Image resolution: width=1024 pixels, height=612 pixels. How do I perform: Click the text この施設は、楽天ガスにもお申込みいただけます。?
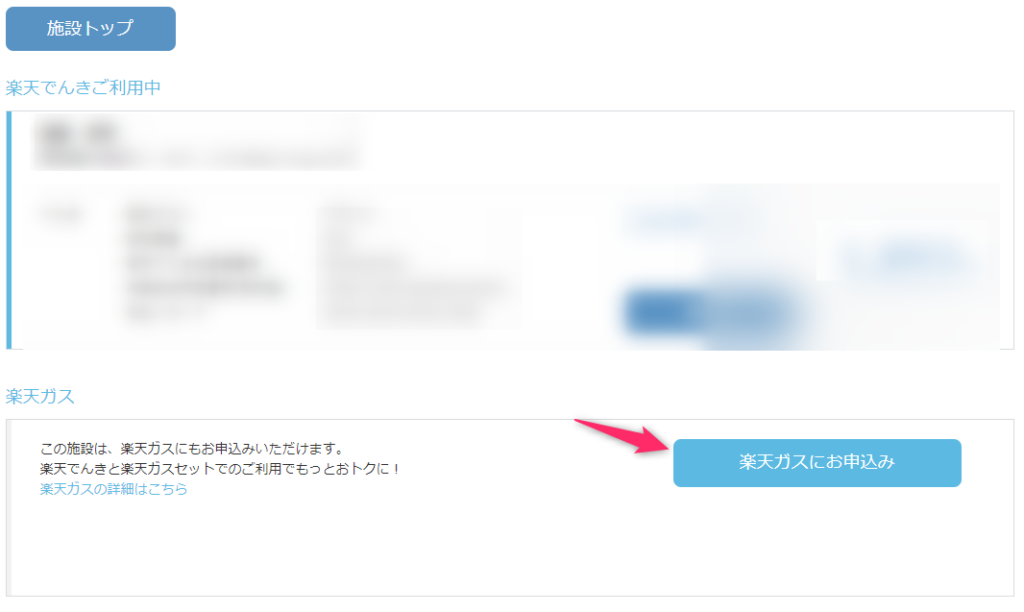coord(191,449)
